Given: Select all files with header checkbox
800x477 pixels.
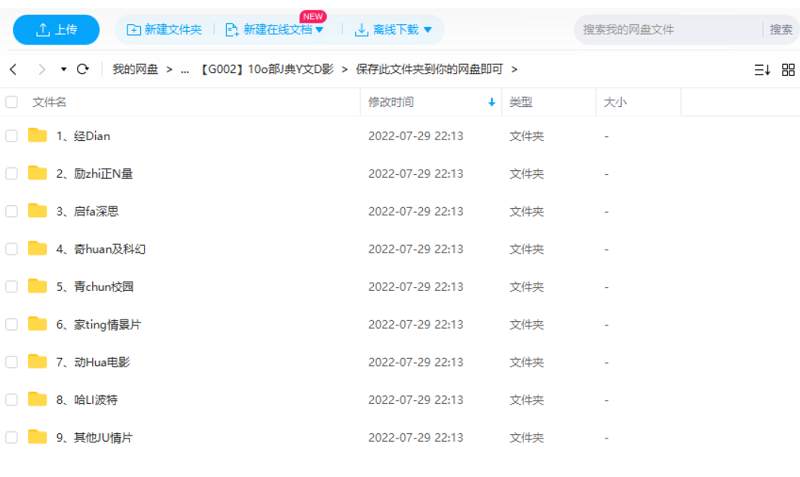Looking at the screenshot, I should 12,102.
